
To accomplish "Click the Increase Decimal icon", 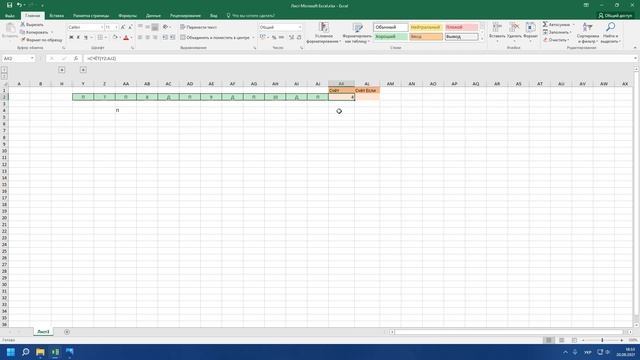I will (291, 38).
